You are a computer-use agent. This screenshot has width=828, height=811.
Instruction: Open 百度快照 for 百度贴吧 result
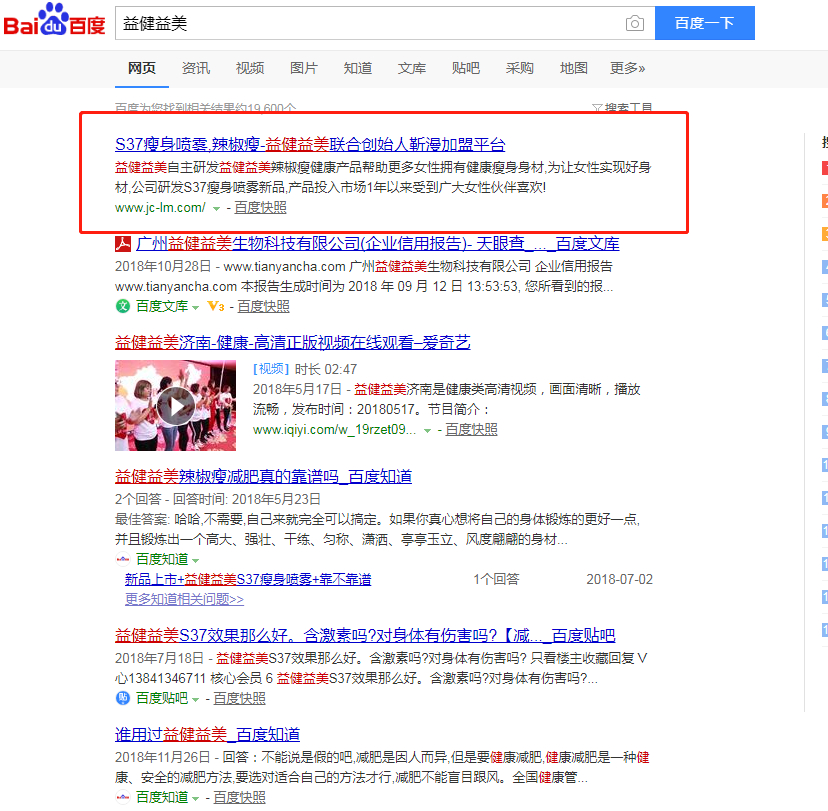coord(239,698)
